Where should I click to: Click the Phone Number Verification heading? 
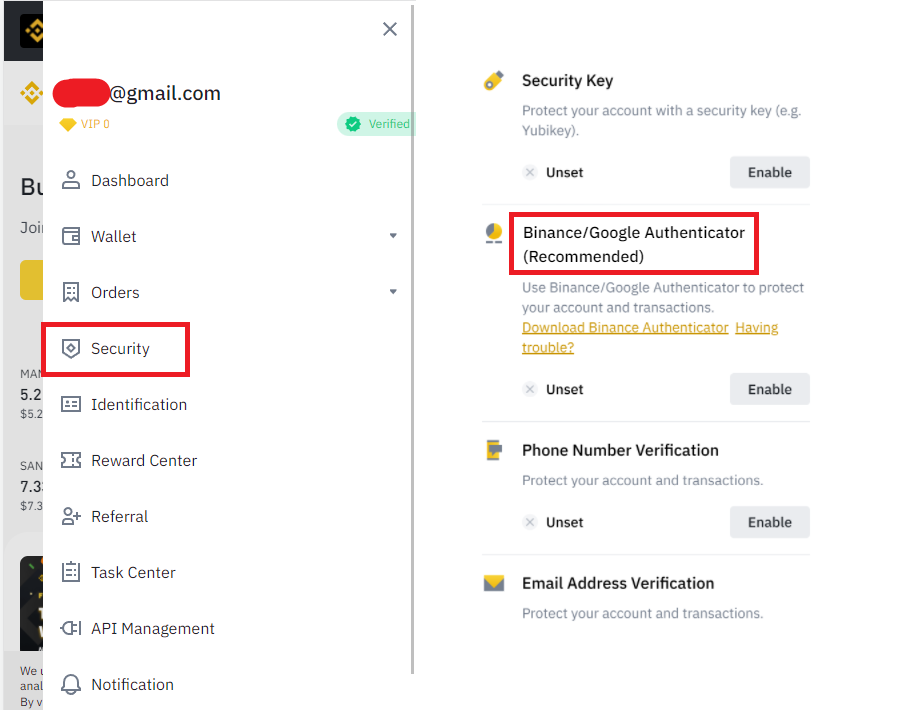tap(620, 450)
